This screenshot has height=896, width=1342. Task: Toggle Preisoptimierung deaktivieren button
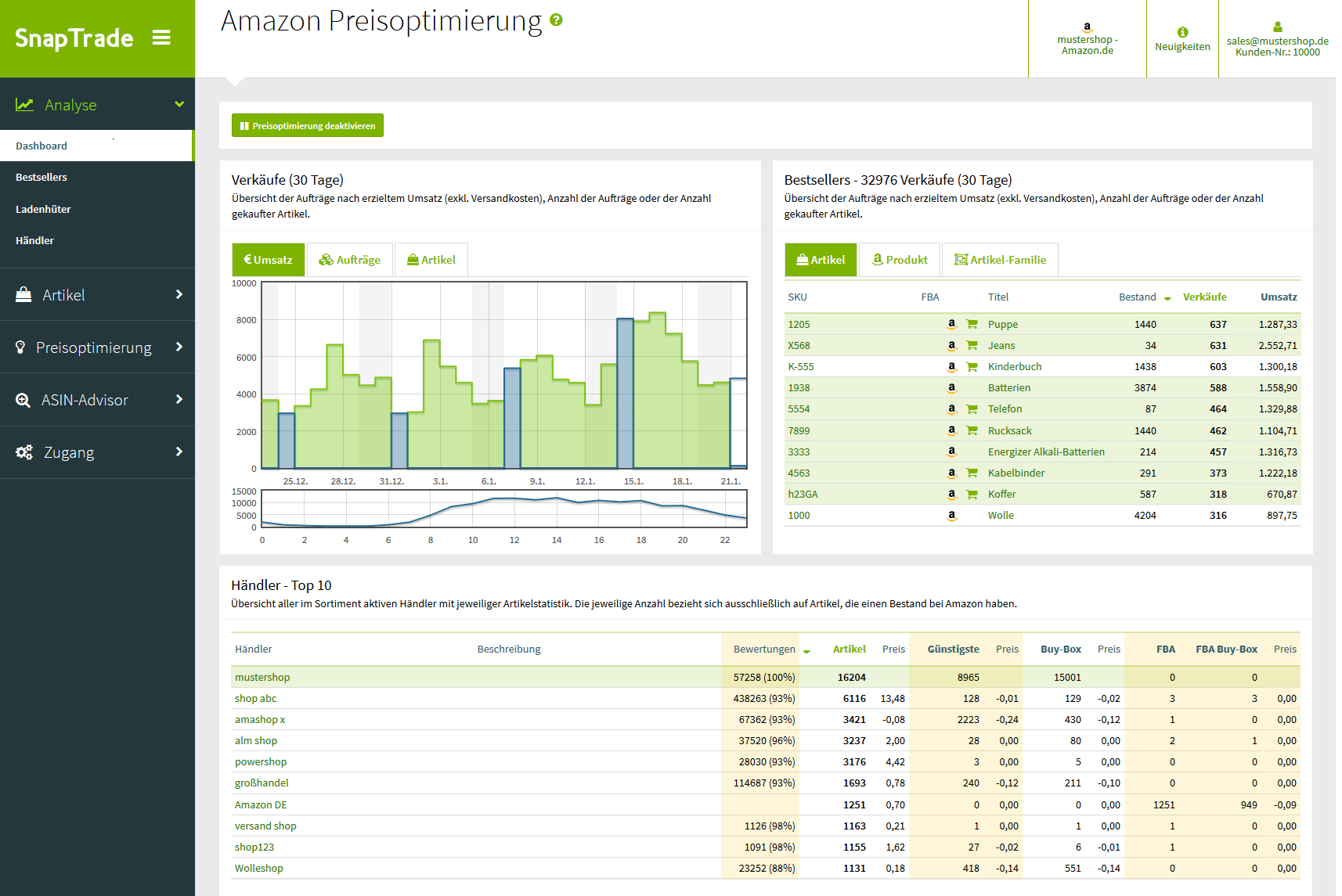pos(307,126)
